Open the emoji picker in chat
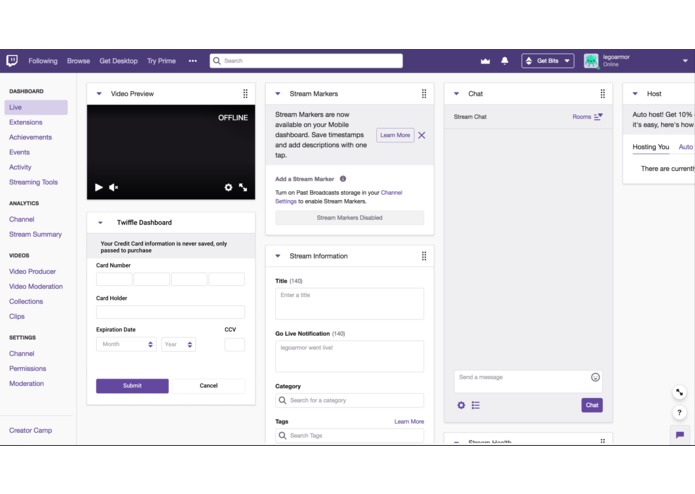This screenshot has height=494, width=695. [x=595, y=377]
